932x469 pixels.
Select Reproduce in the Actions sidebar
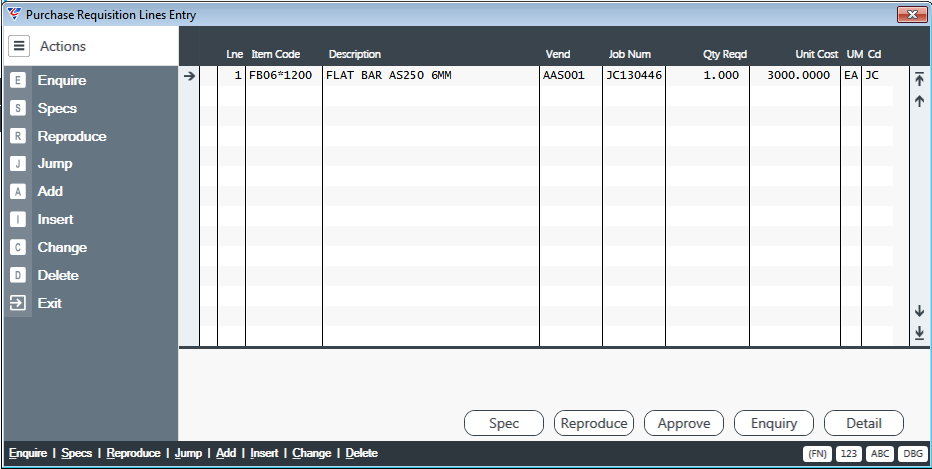[72, 136]
